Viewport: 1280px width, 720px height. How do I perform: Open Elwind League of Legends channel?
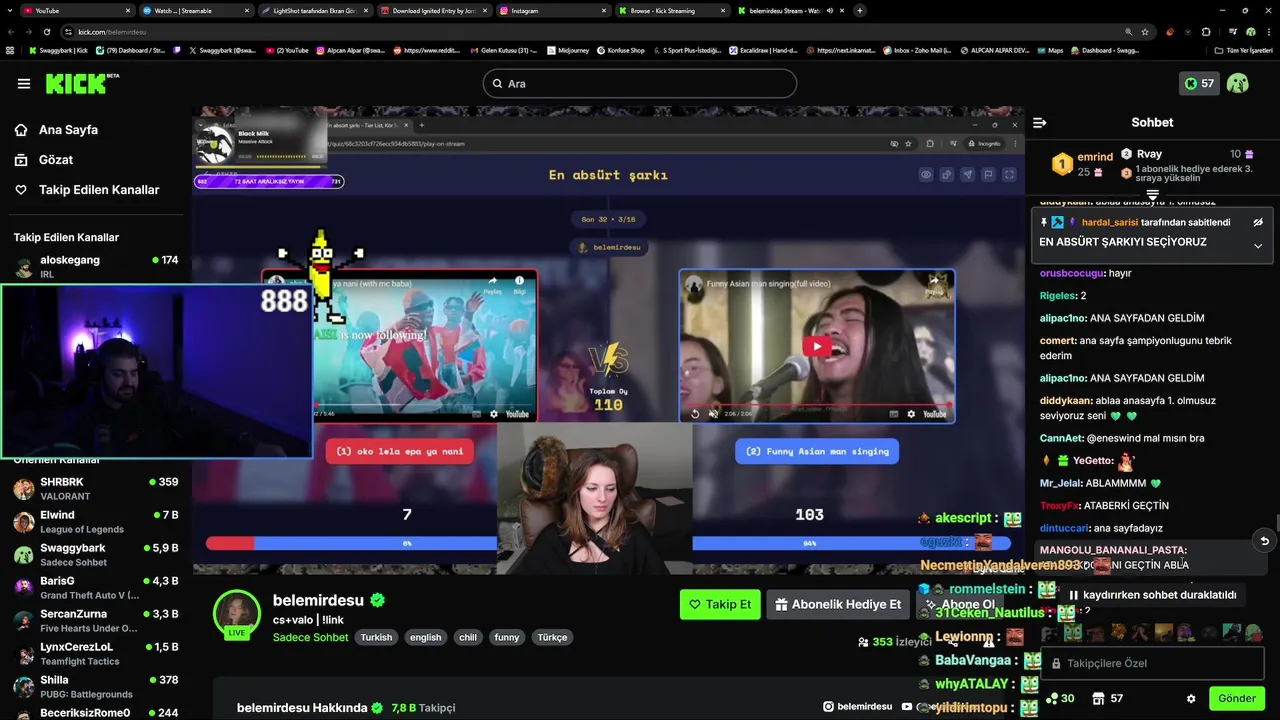pos(96,522)
